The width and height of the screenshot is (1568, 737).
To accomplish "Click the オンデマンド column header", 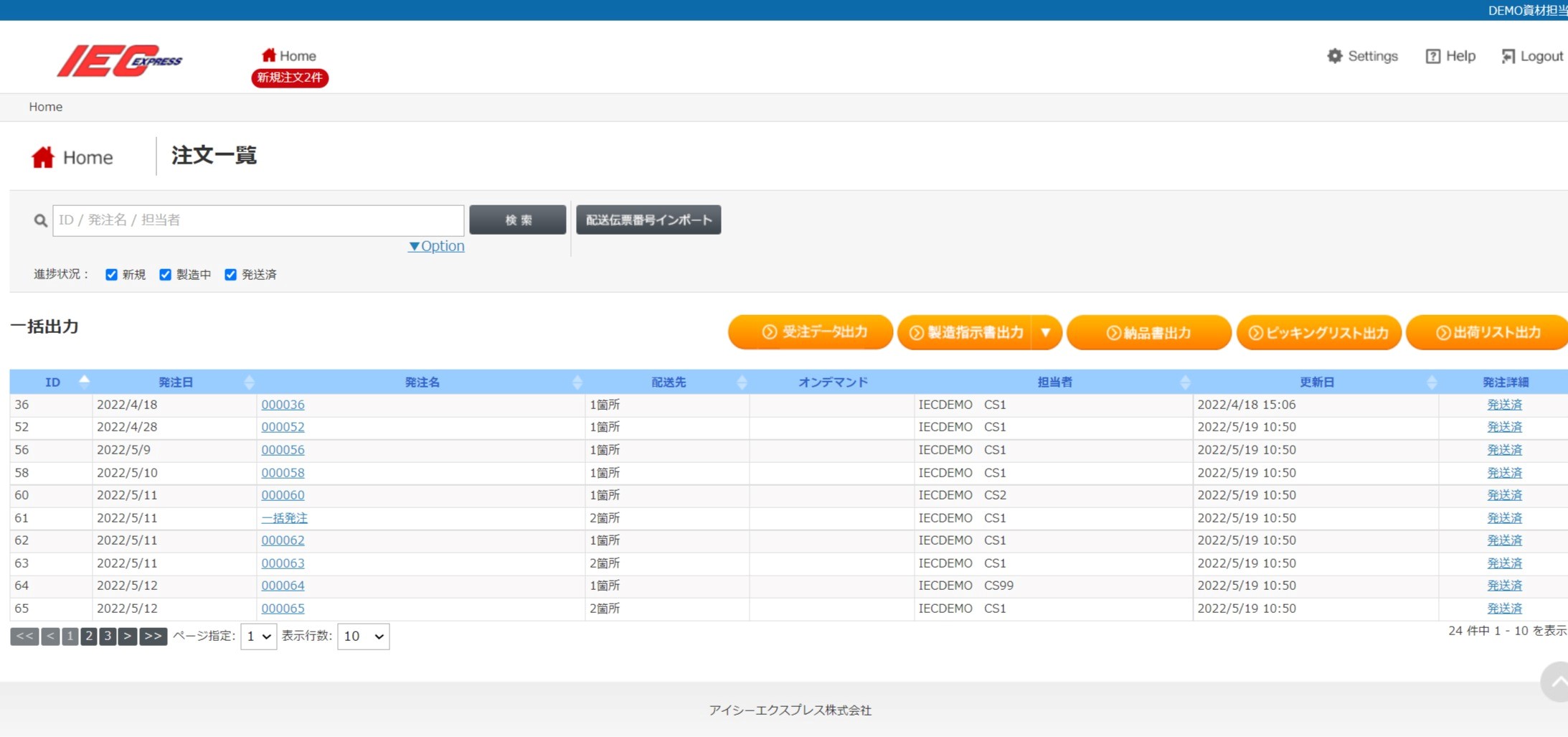I will click(833, 382).
